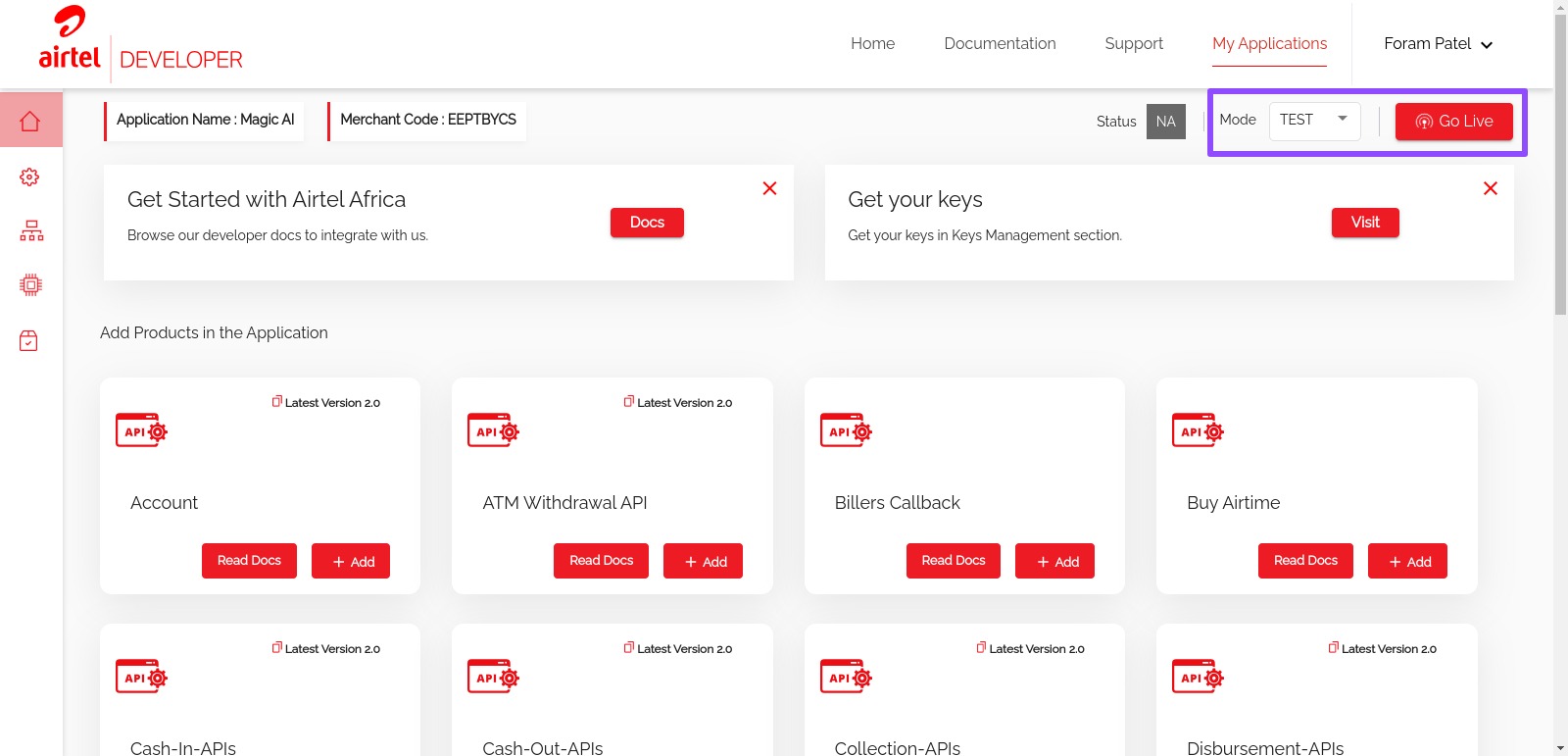Click the chip processor sidebar icon

point(30,285)
